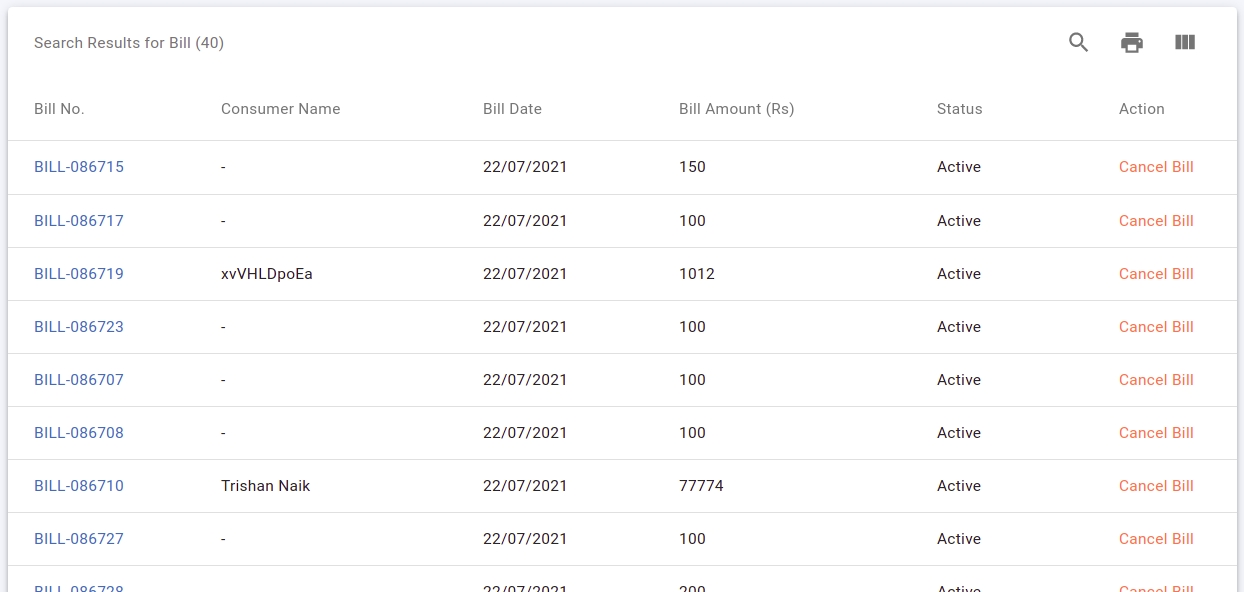
Task: Sort by Status column header
Action: (x=959, y=109)
